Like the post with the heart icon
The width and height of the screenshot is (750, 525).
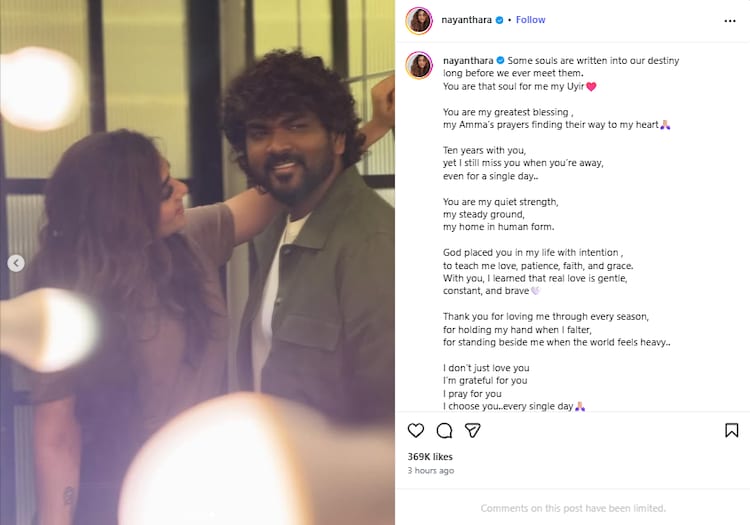416,430
